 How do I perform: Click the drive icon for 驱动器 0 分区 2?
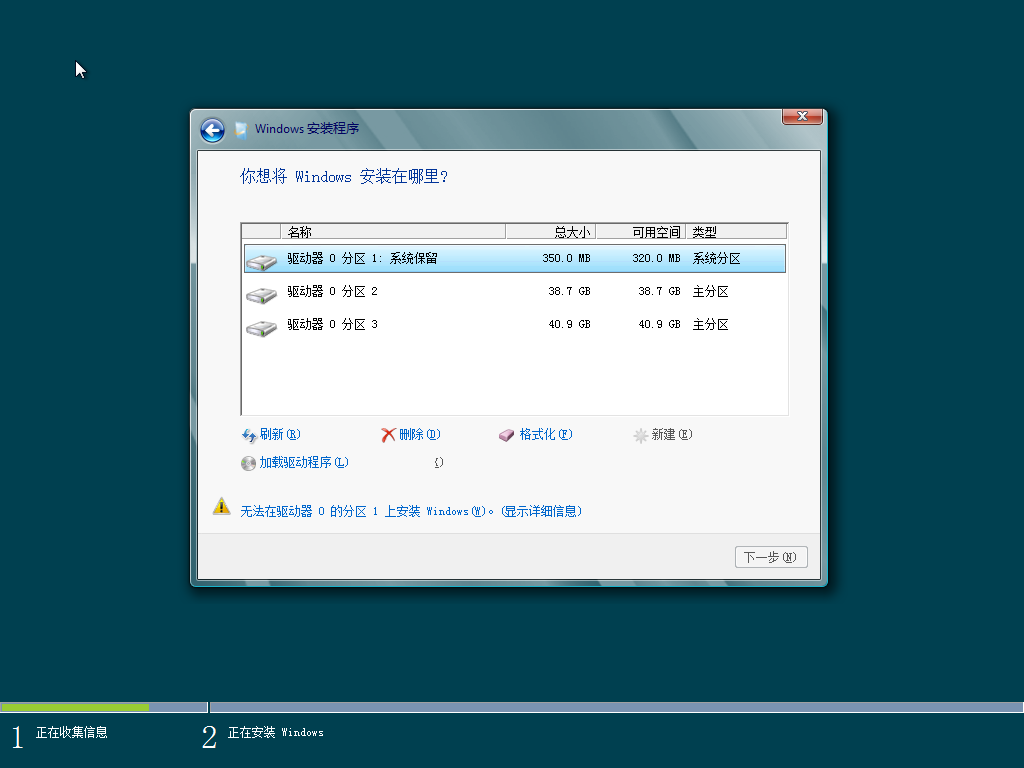[x=261, y=295]
